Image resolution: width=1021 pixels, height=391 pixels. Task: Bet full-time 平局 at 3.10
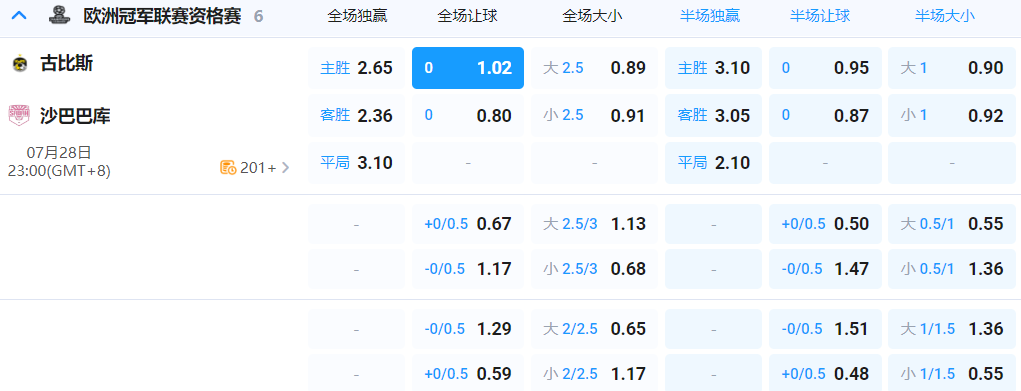[x=357, y=162]
